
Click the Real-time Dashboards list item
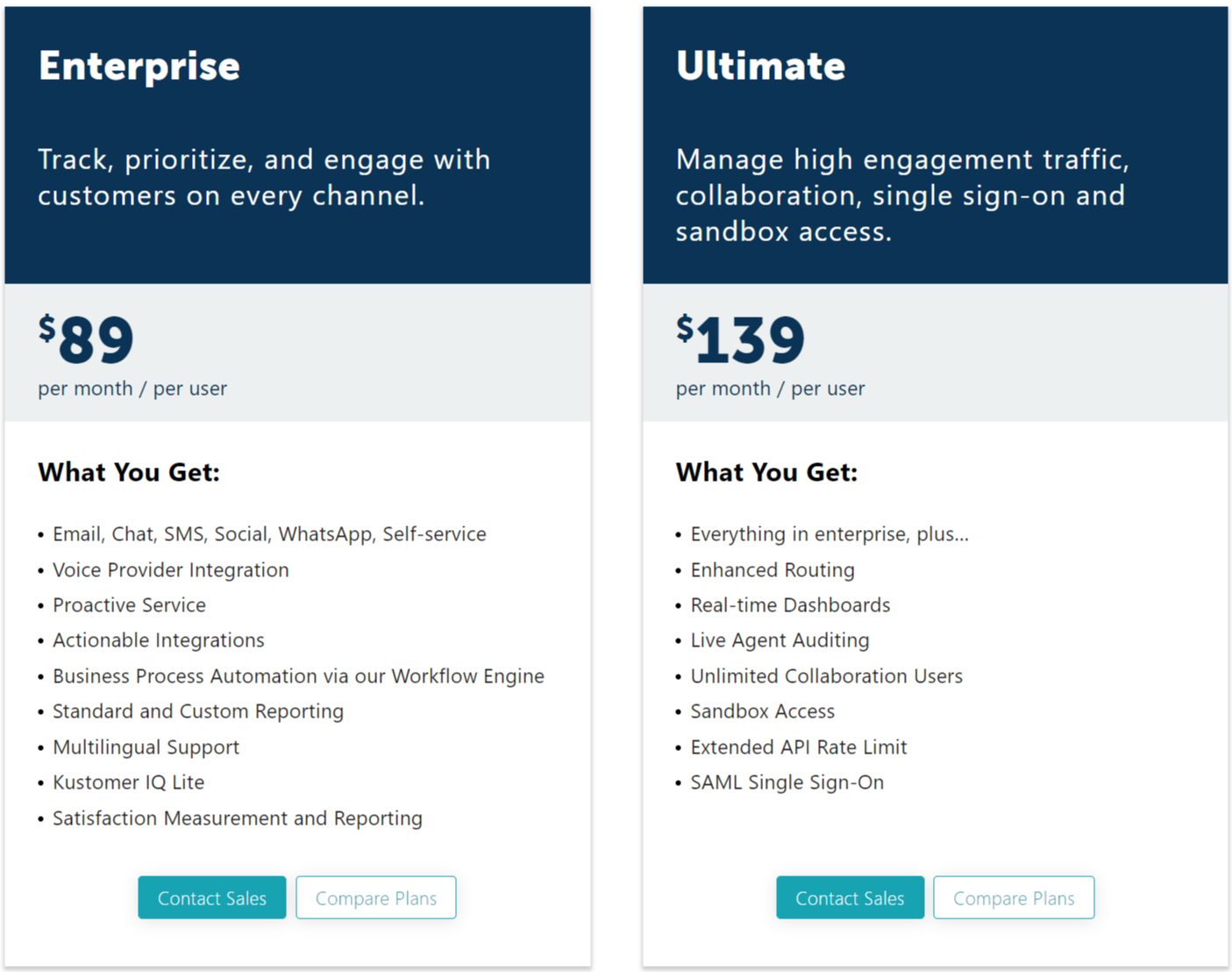pos(790,605)
